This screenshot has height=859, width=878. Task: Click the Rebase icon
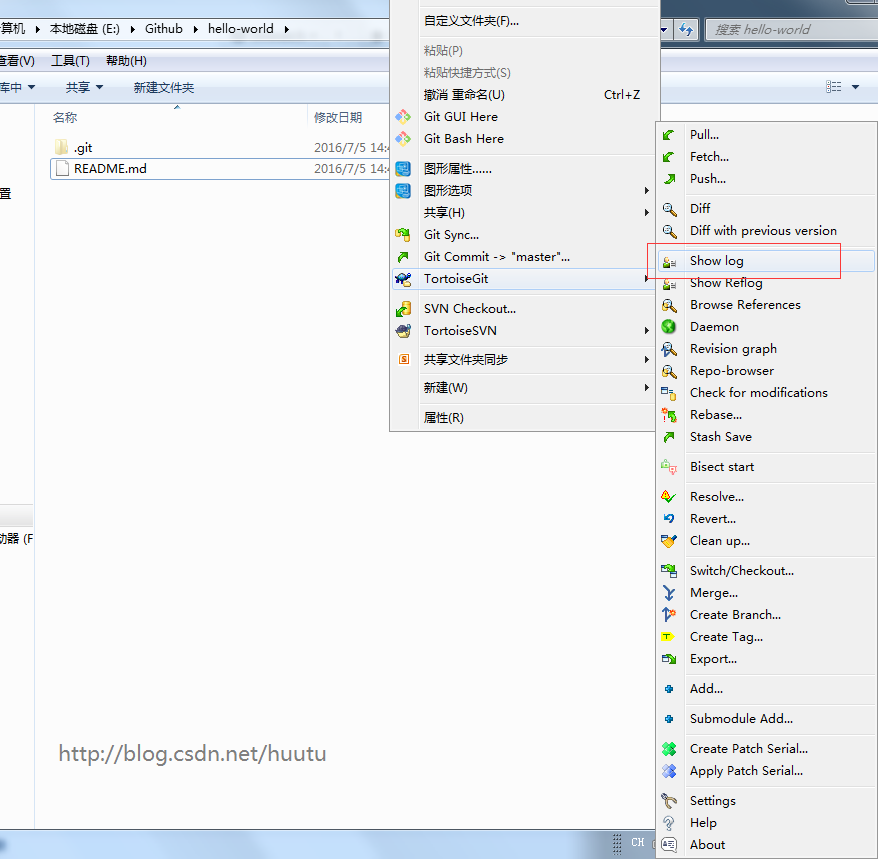pyautogui.click(x=669, y=415)
